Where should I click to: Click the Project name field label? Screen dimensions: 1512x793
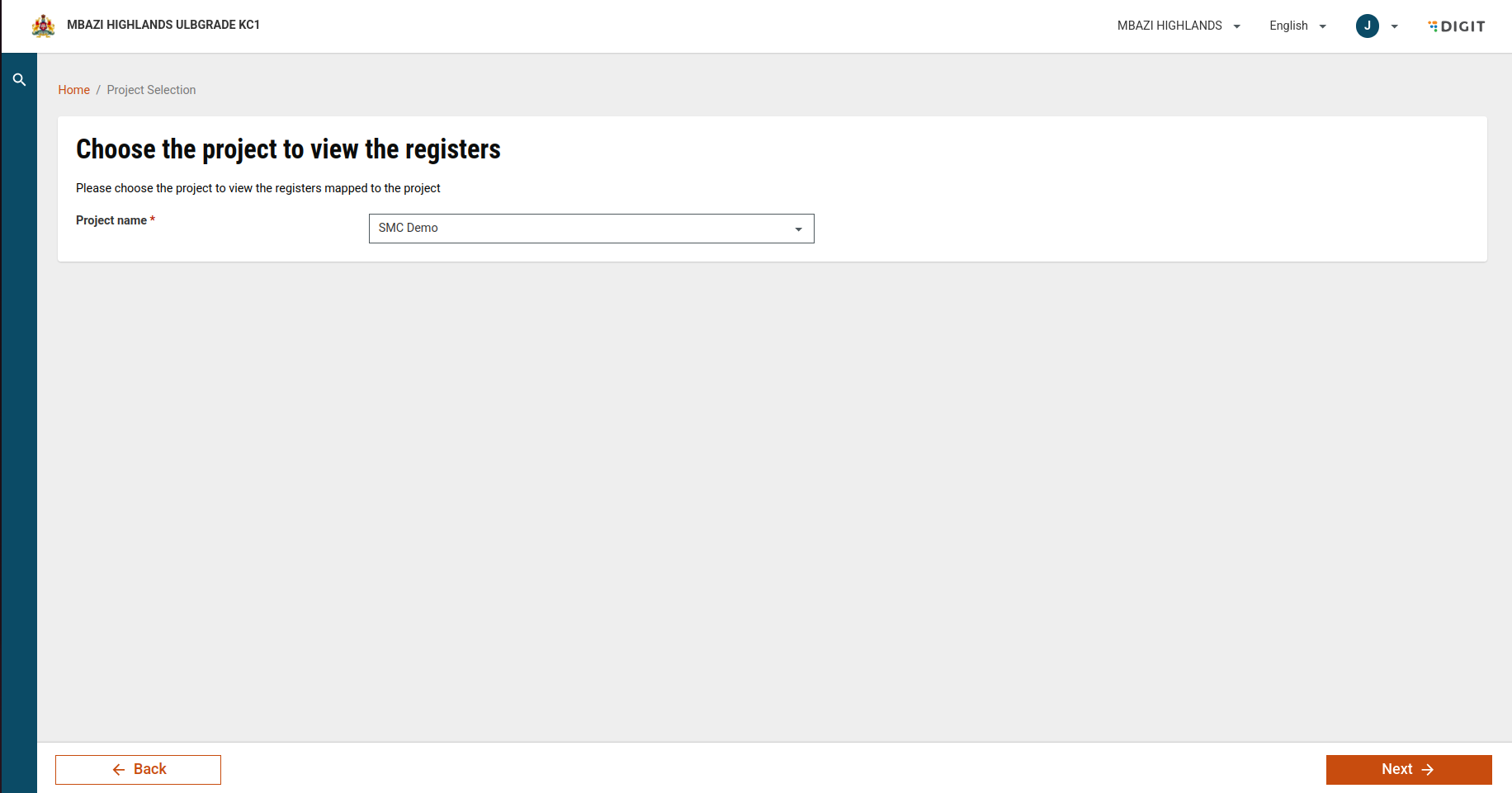click(x=111, y=220)
